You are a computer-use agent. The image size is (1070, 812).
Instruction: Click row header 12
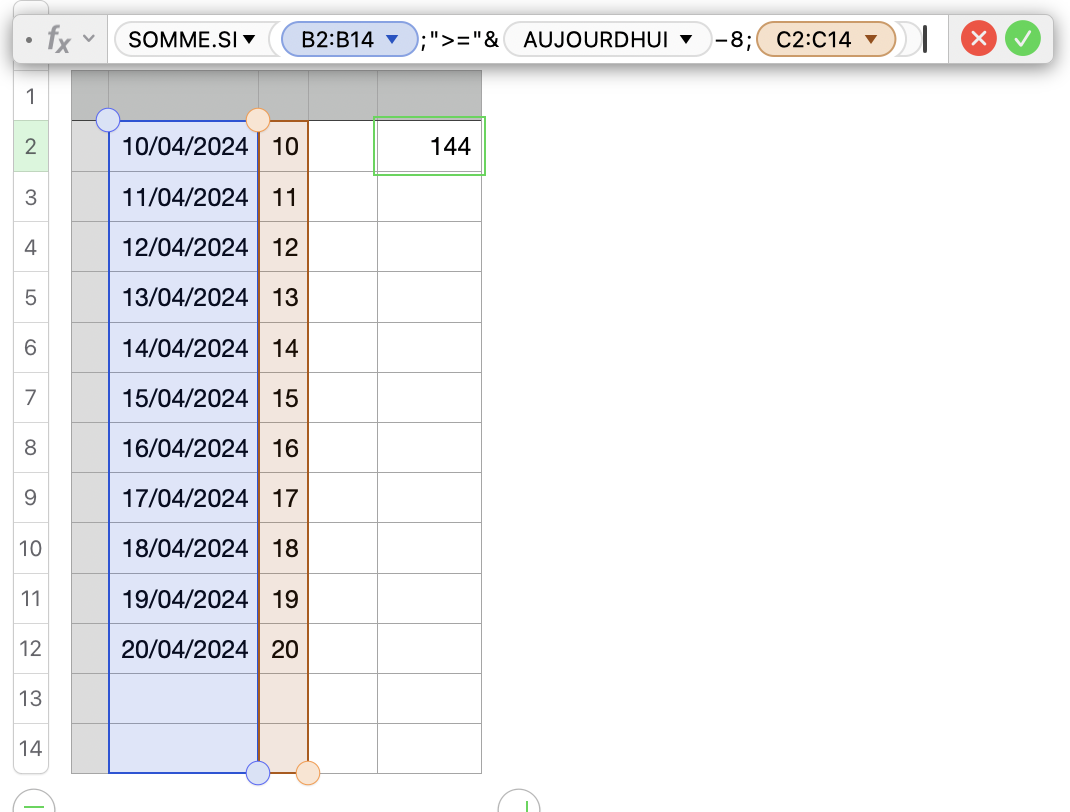coord(31,648)
